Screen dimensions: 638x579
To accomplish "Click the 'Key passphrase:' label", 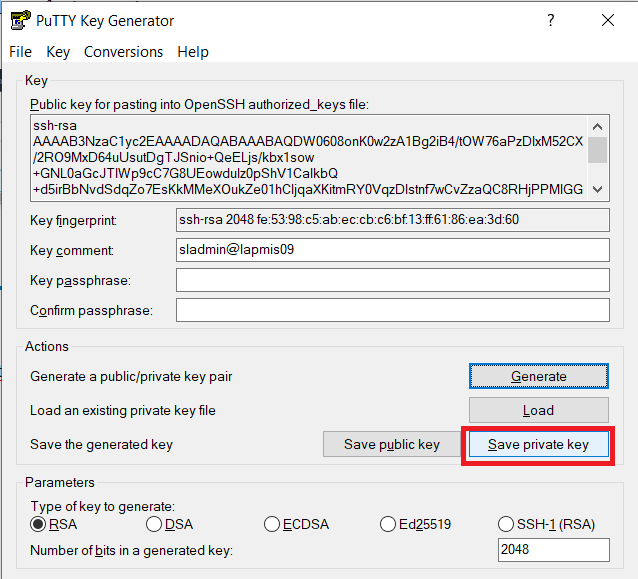I will [x=81, y=280].
